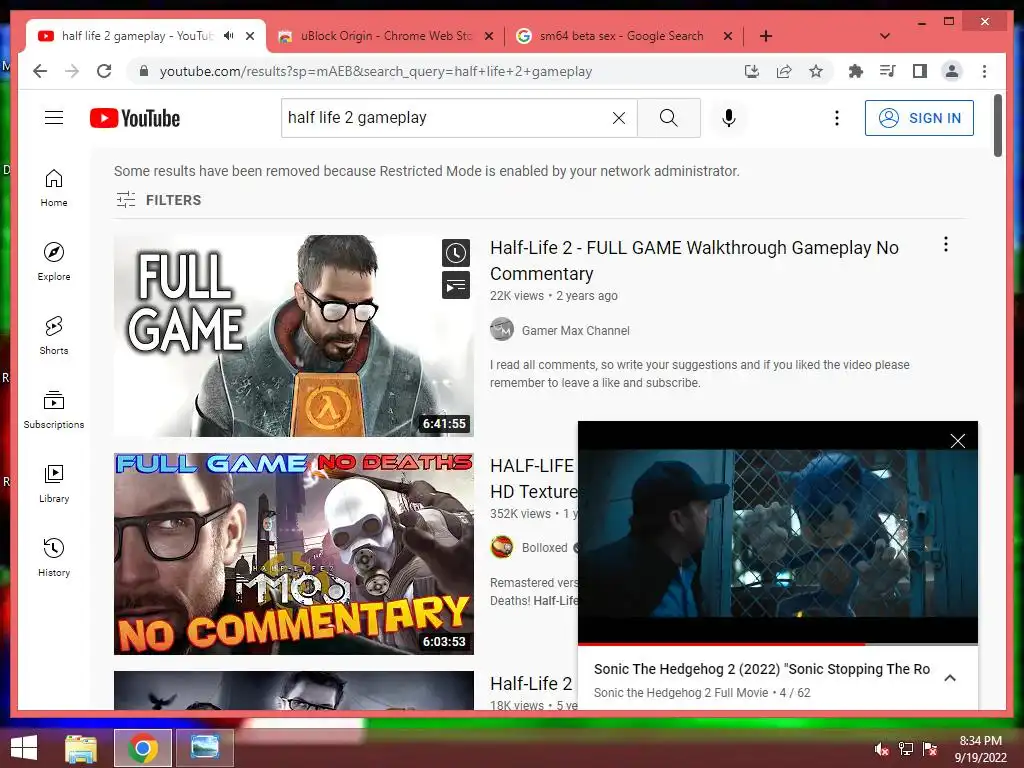1024x768 pixels.
Task: Open Shorts in the sidebar
Action: (54, 335)
